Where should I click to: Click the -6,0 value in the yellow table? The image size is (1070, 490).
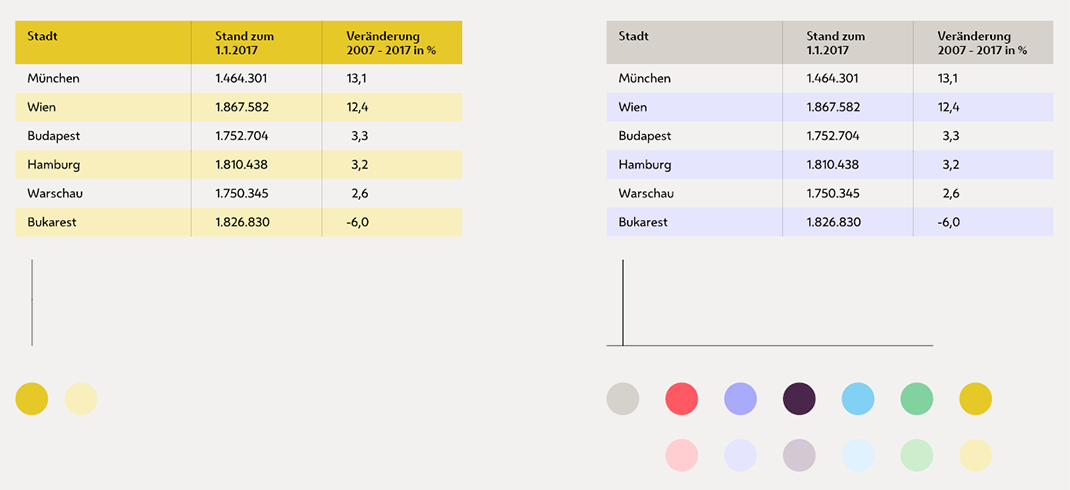tap(357, 222)
